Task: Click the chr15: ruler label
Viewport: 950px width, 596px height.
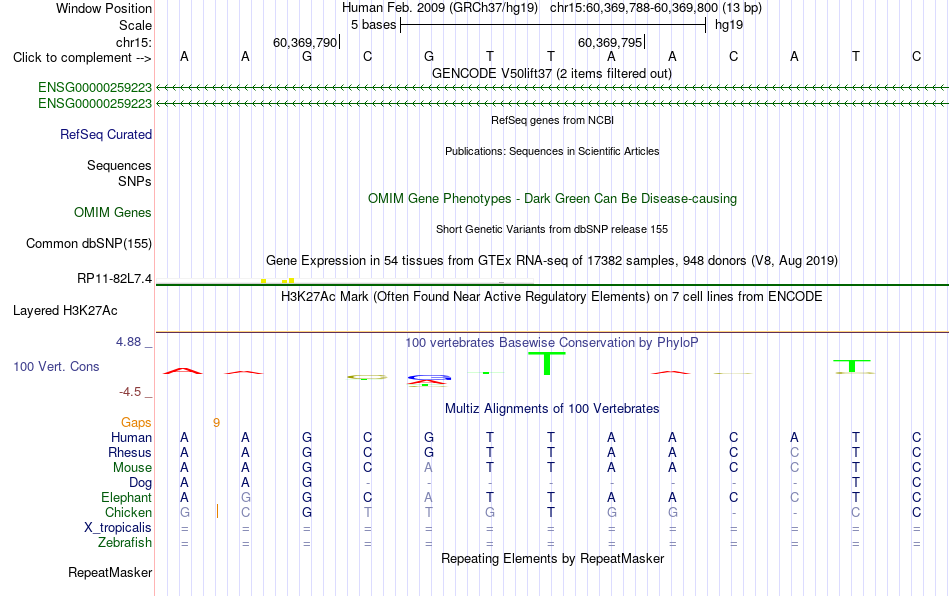Action: pyautogui.click(x=133, y=42)
